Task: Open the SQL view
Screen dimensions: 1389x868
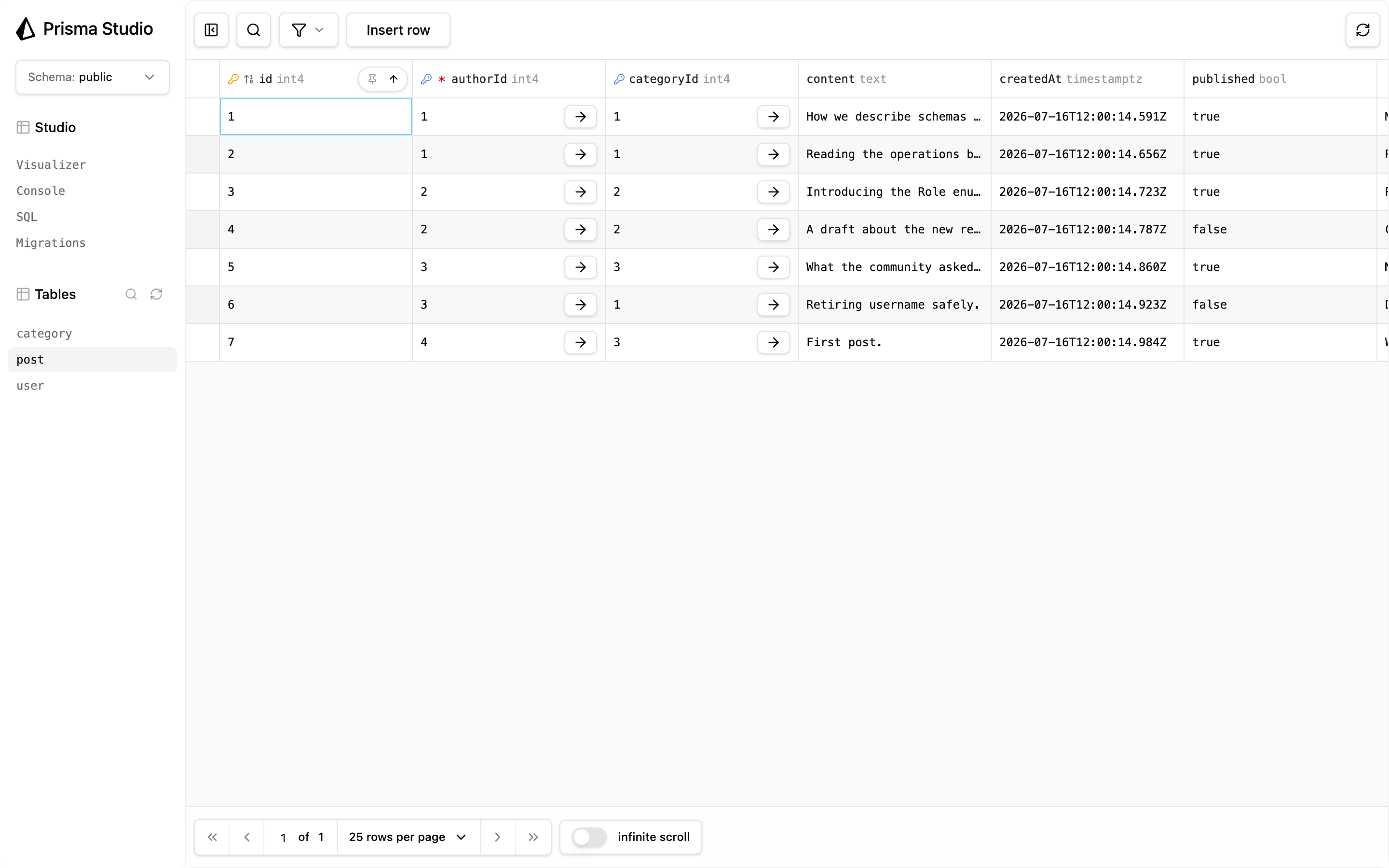Action: tap(27, 217)
